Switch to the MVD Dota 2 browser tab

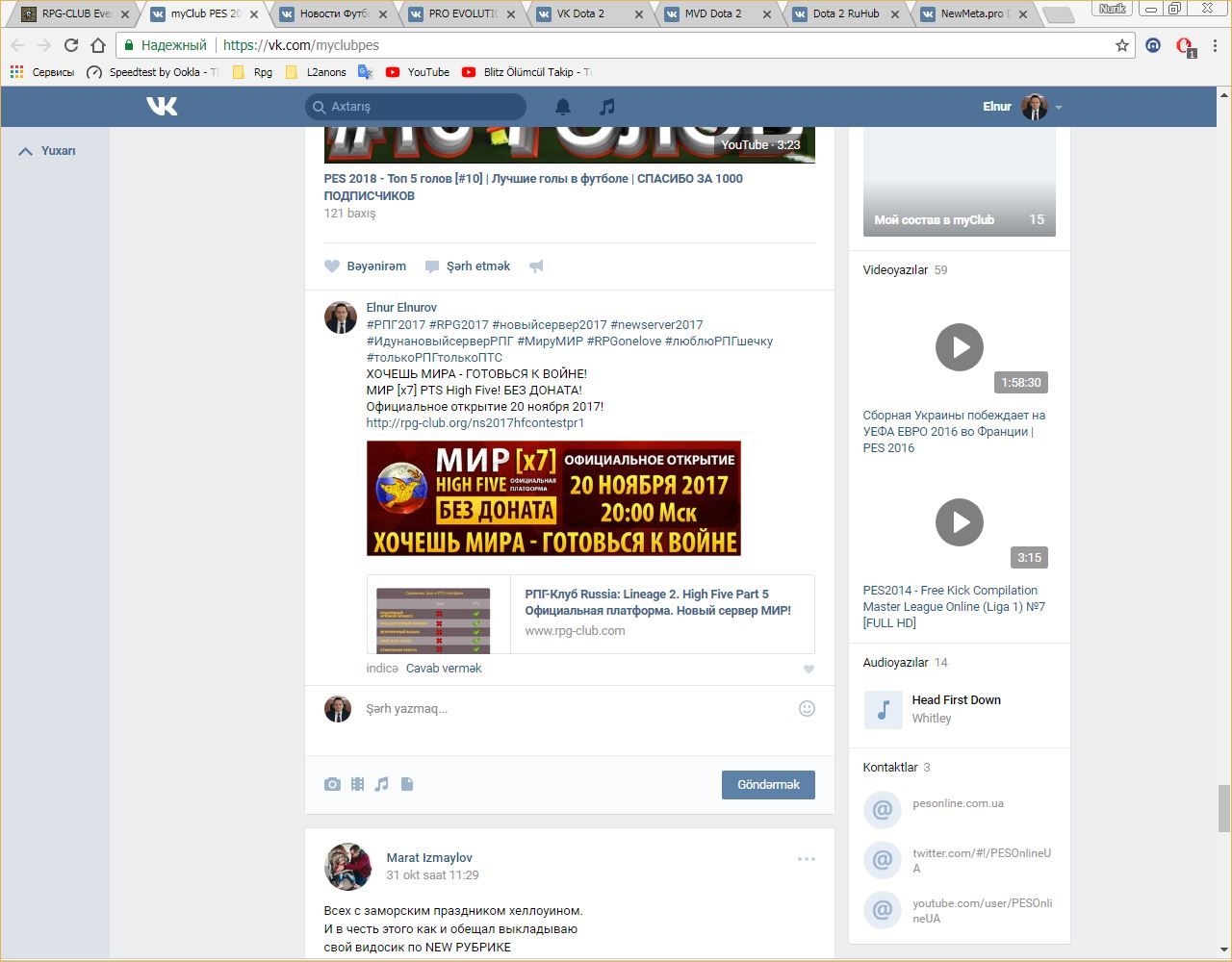(x=715, y=14)
